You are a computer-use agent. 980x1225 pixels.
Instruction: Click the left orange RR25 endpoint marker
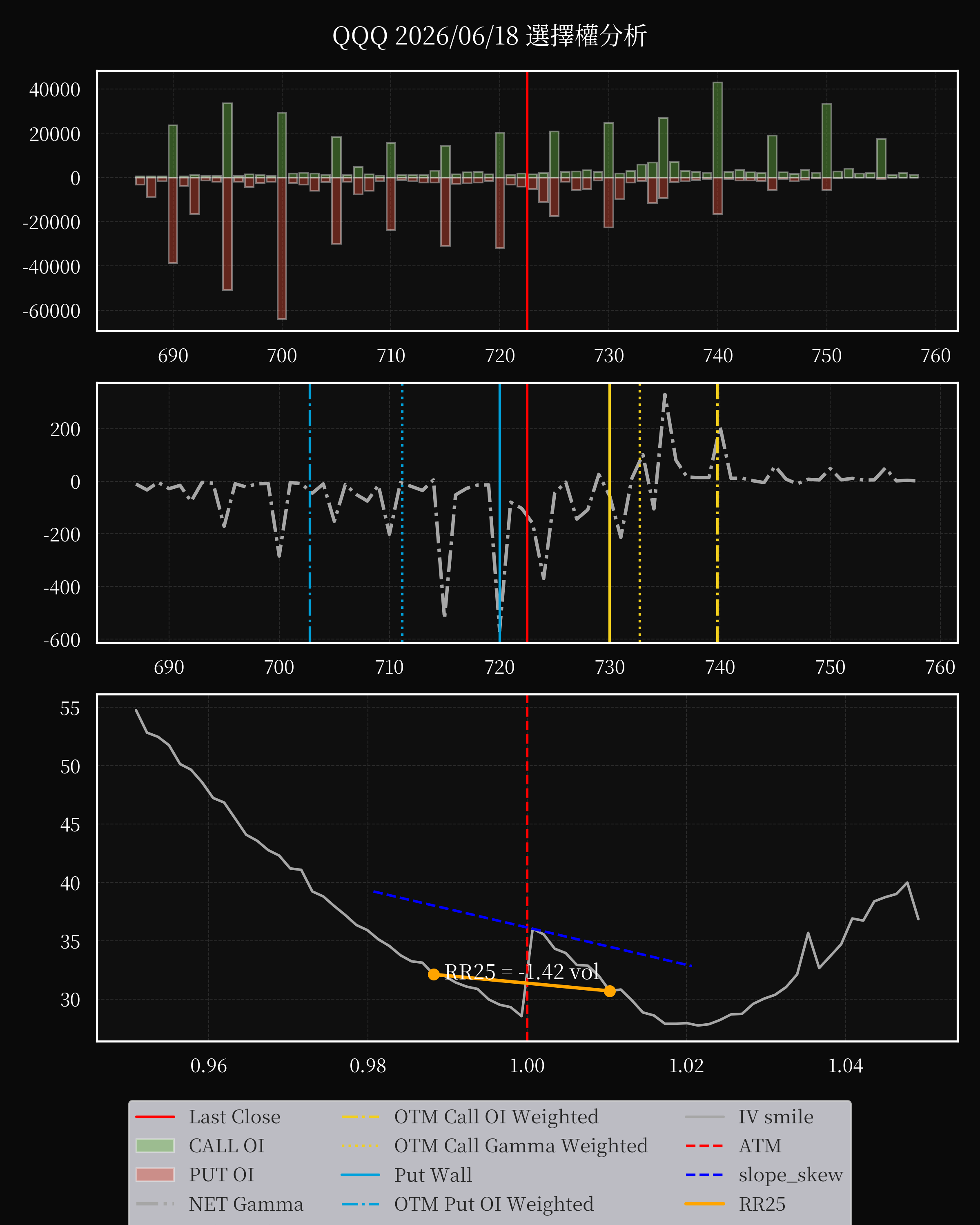coord(434,974)
